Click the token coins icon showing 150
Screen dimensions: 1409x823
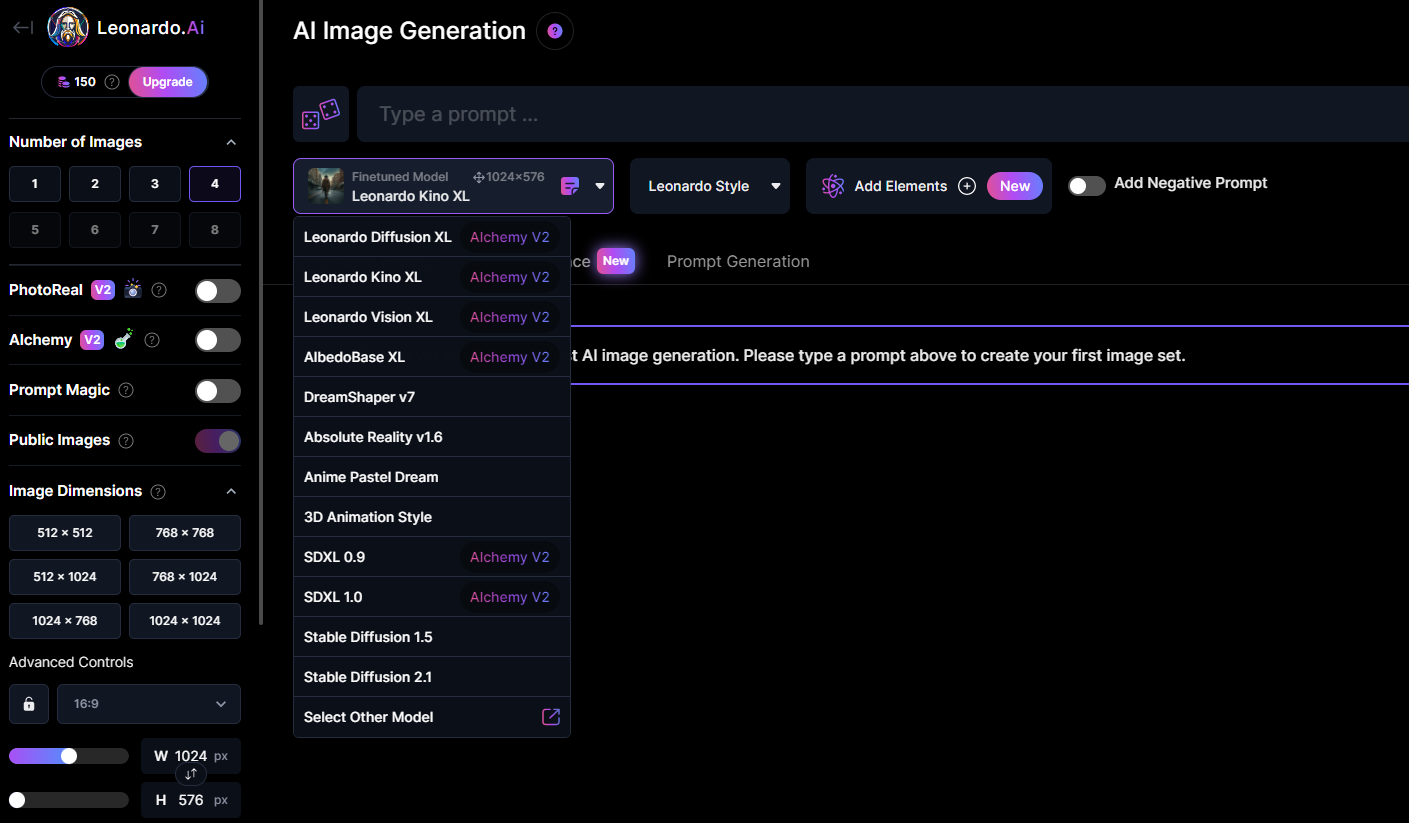[x=64, y=82]
